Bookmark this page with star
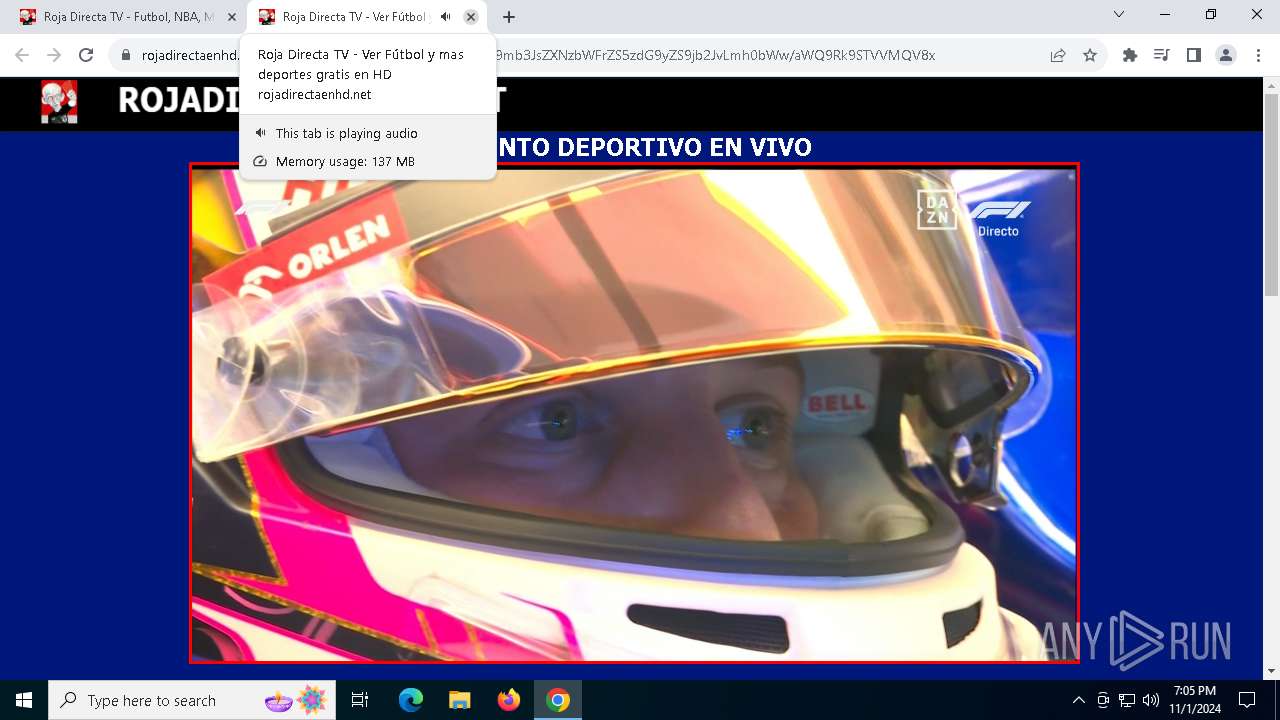The width and height of the screenshot is (1280, 720). pyautogui.click(x=1090, y=55)
